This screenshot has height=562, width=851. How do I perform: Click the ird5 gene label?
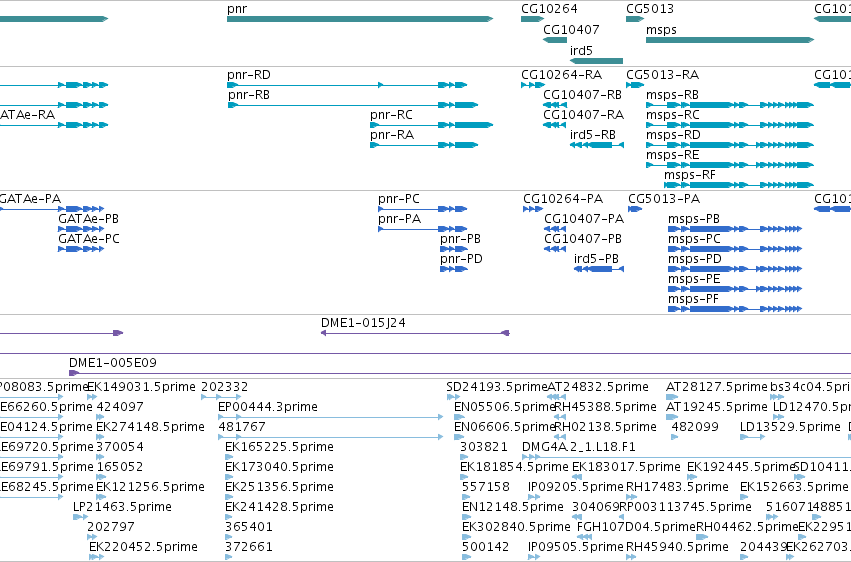[581, 50]
